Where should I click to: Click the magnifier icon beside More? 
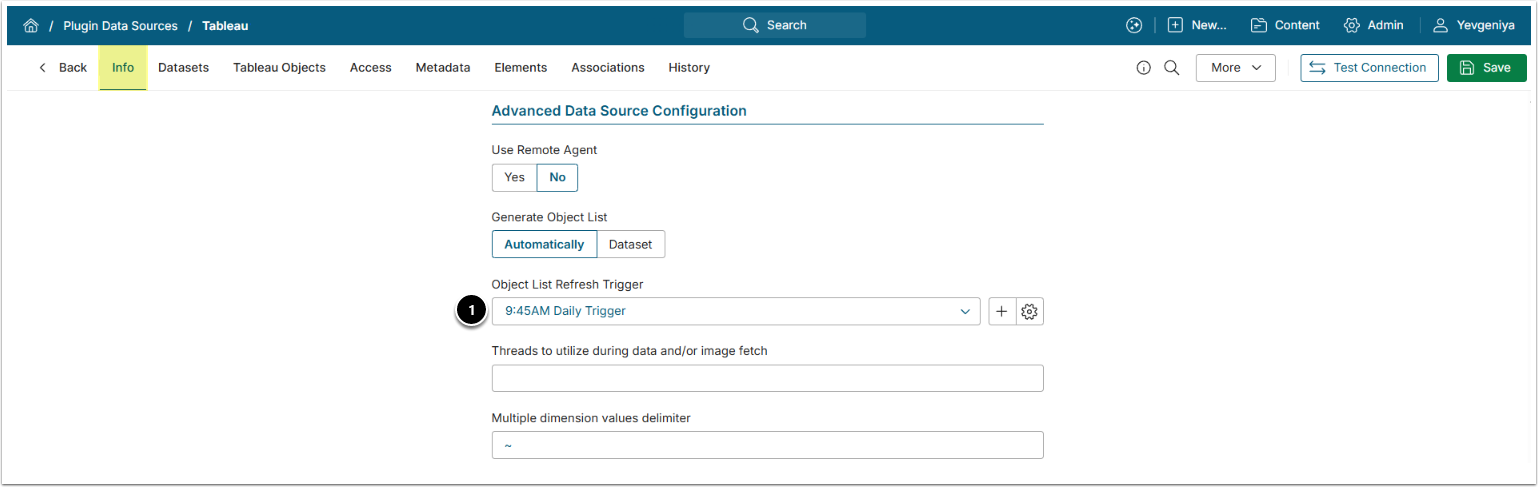pyautogui.click(x=1172, y=68)
